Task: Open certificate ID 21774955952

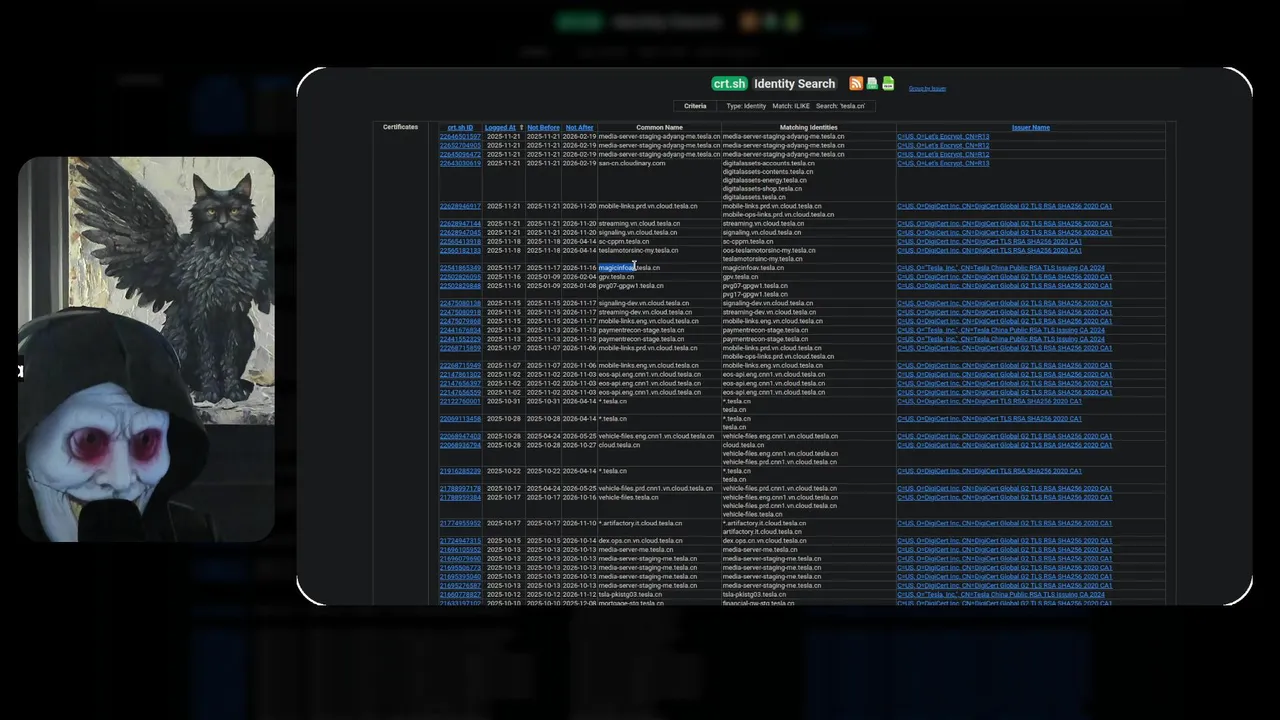Action: tap(460, 523)
